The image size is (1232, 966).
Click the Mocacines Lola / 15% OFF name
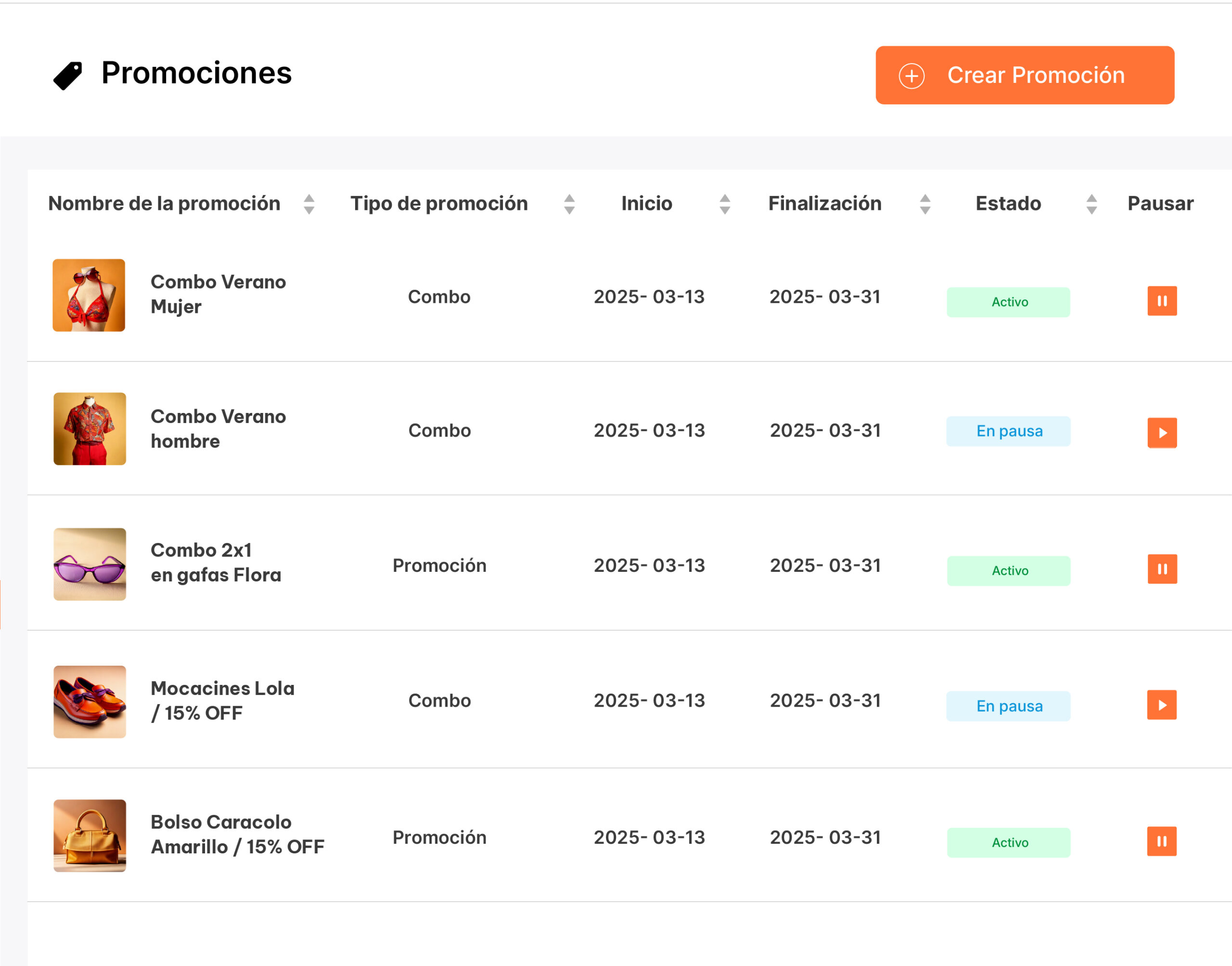223,701
